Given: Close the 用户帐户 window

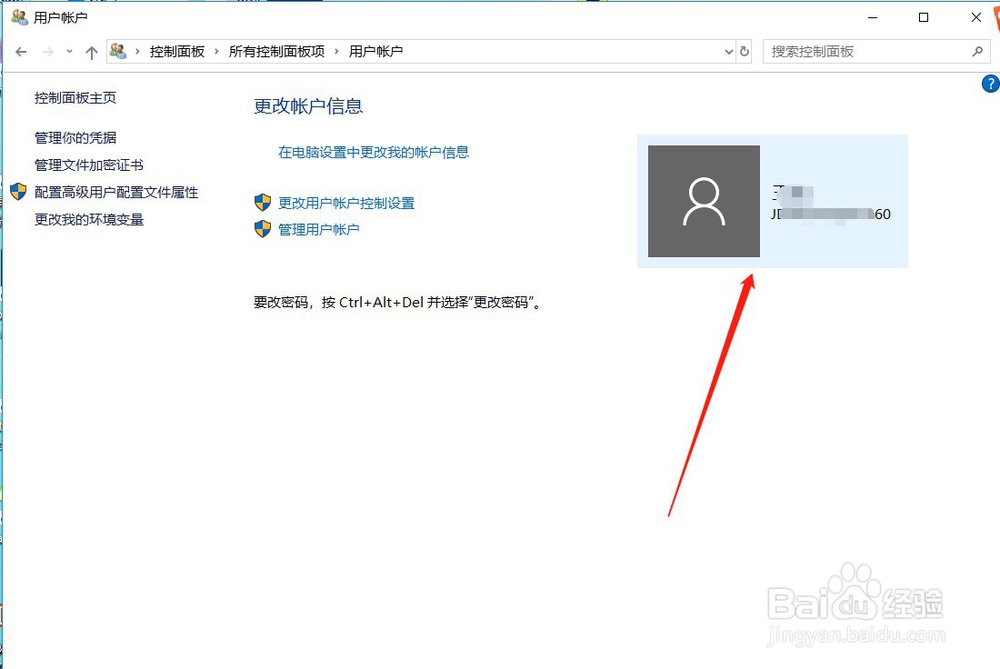Looking at the screenshot, I should tap(976, 18).
